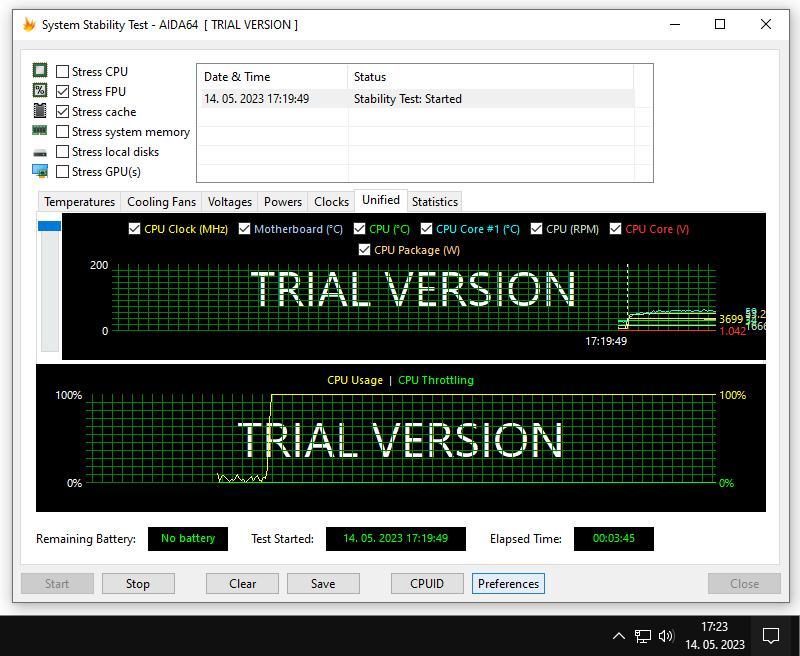Toggle Motherboard (°C) graph checkbox
Image resolution: width=800 pixels, height=656 pixels.
[244, 229]
